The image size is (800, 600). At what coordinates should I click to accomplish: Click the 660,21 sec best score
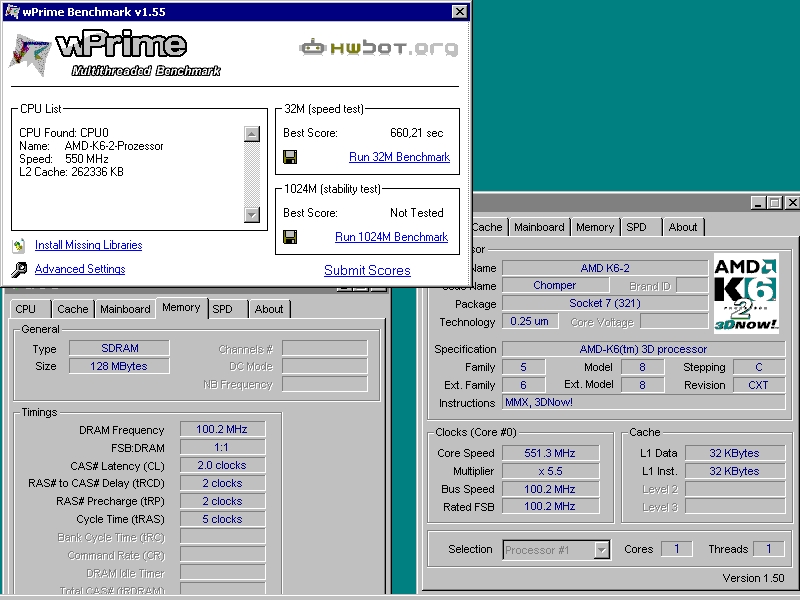coord(417,133)
